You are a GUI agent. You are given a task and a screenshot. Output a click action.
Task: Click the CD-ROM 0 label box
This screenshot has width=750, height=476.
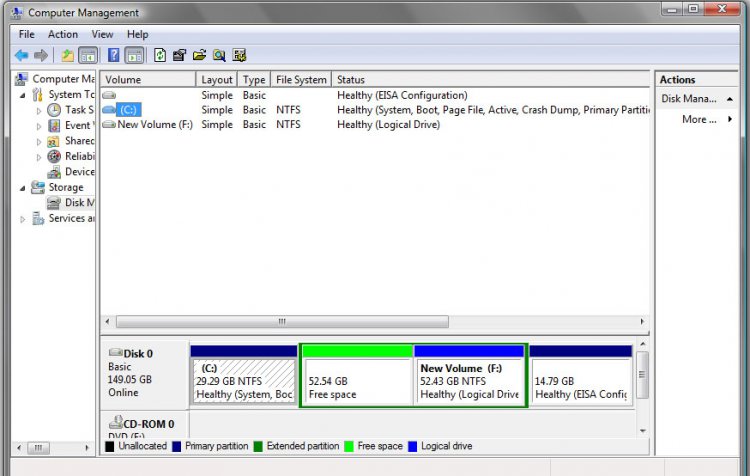coord(144,424)
